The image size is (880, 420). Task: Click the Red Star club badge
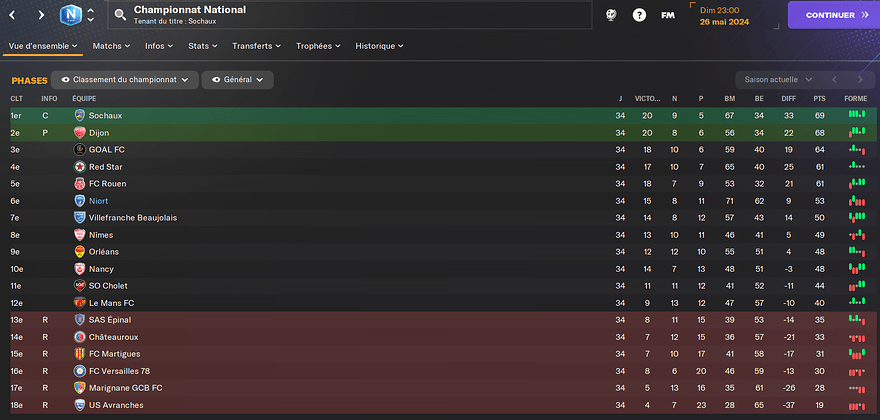(x=79, y=167)
